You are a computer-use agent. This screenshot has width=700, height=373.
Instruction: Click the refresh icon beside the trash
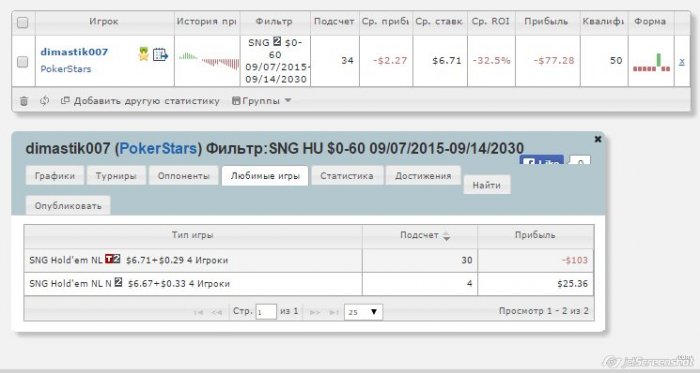[44, 101]
